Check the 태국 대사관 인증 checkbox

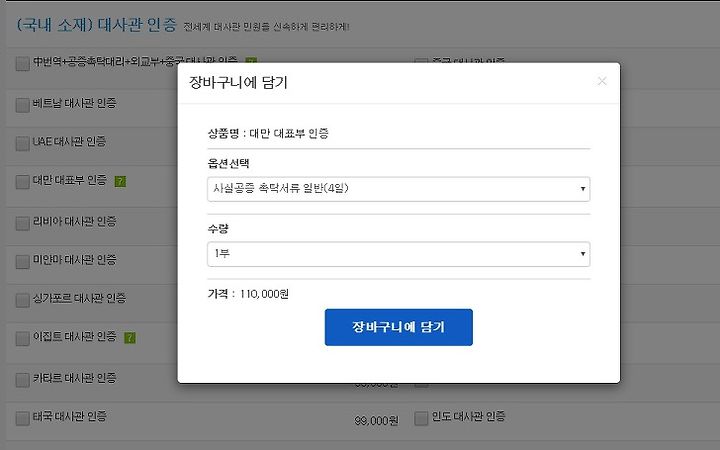tap(22, 418)
